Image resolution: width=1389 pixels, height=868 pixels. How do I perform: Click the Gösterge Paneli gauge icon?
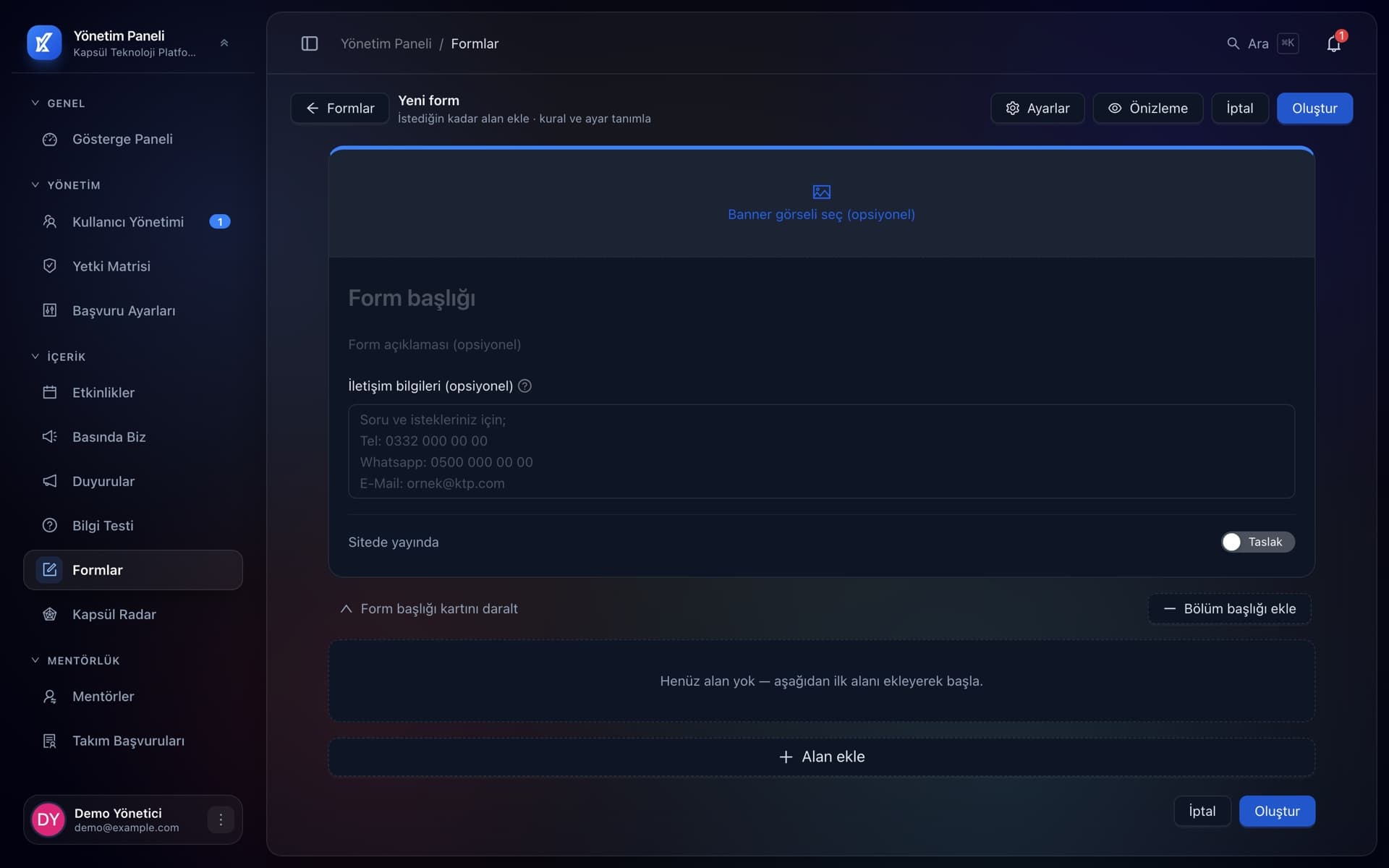coord(50,139)
